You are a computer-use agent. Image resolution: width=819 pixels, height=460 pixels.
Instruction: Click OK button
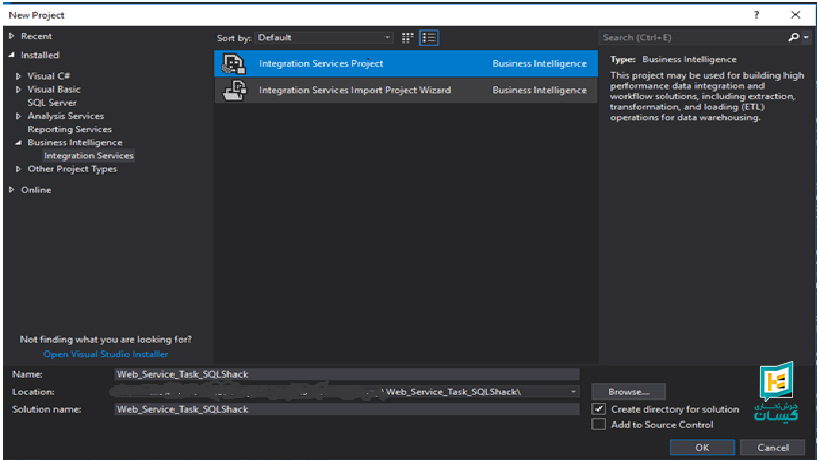pos(702,447)
